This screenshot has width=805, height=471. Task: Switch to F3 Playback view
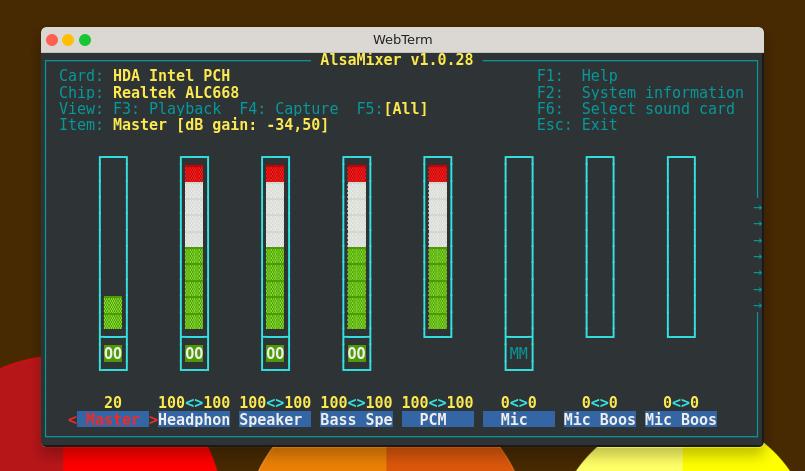(167, 109)
